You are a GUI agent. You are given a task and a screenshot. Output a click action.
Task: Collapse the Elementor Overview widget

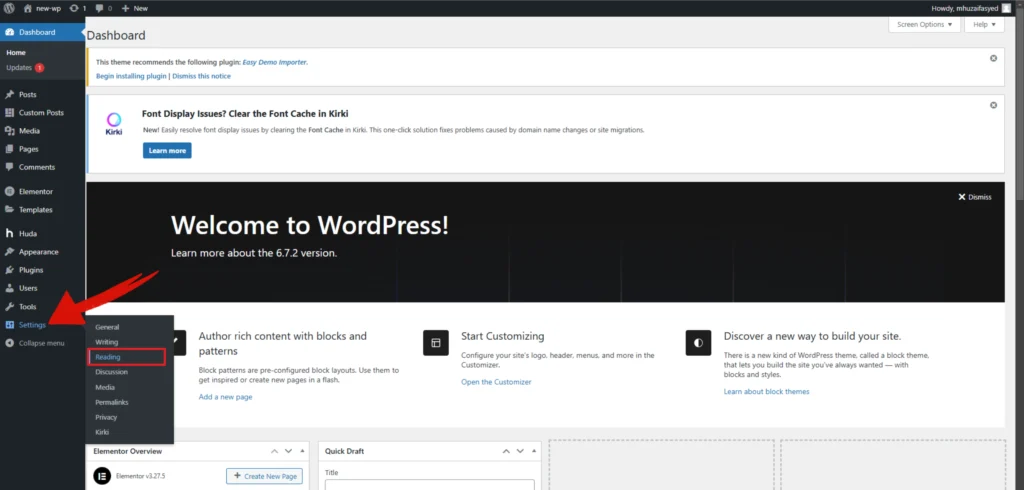click(x=302, y=451)
